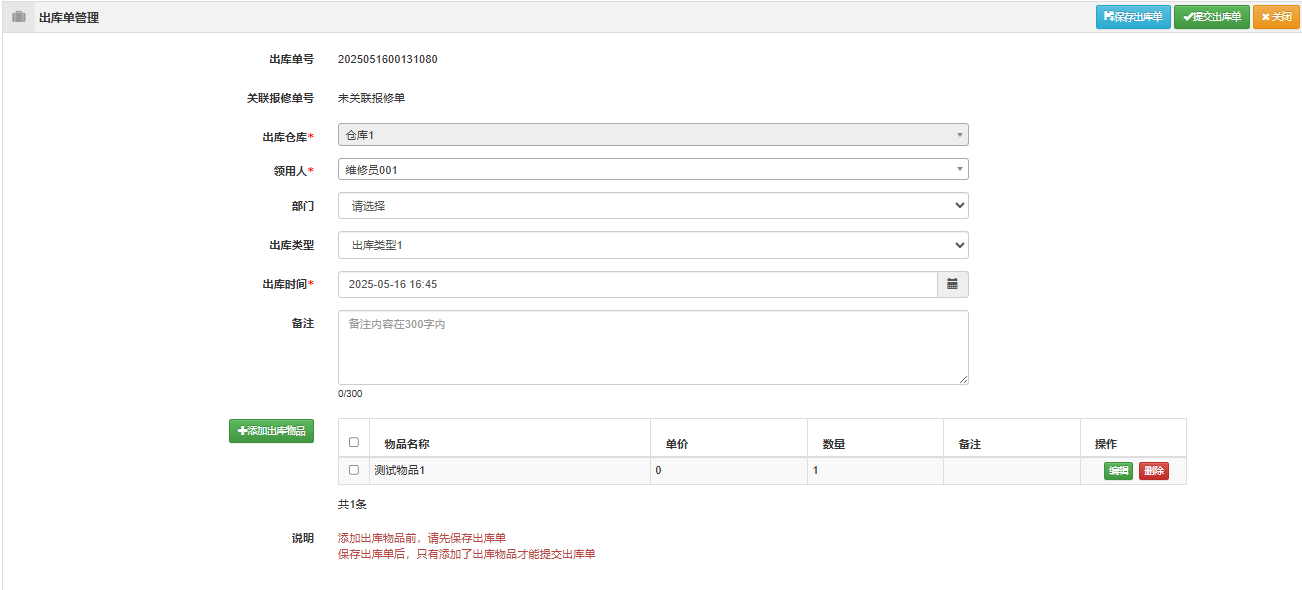1302x590 pixels.
Task: Click the briefcase icon beside 出库单管理
Action: pyautogui.click(x=19, y=17)
